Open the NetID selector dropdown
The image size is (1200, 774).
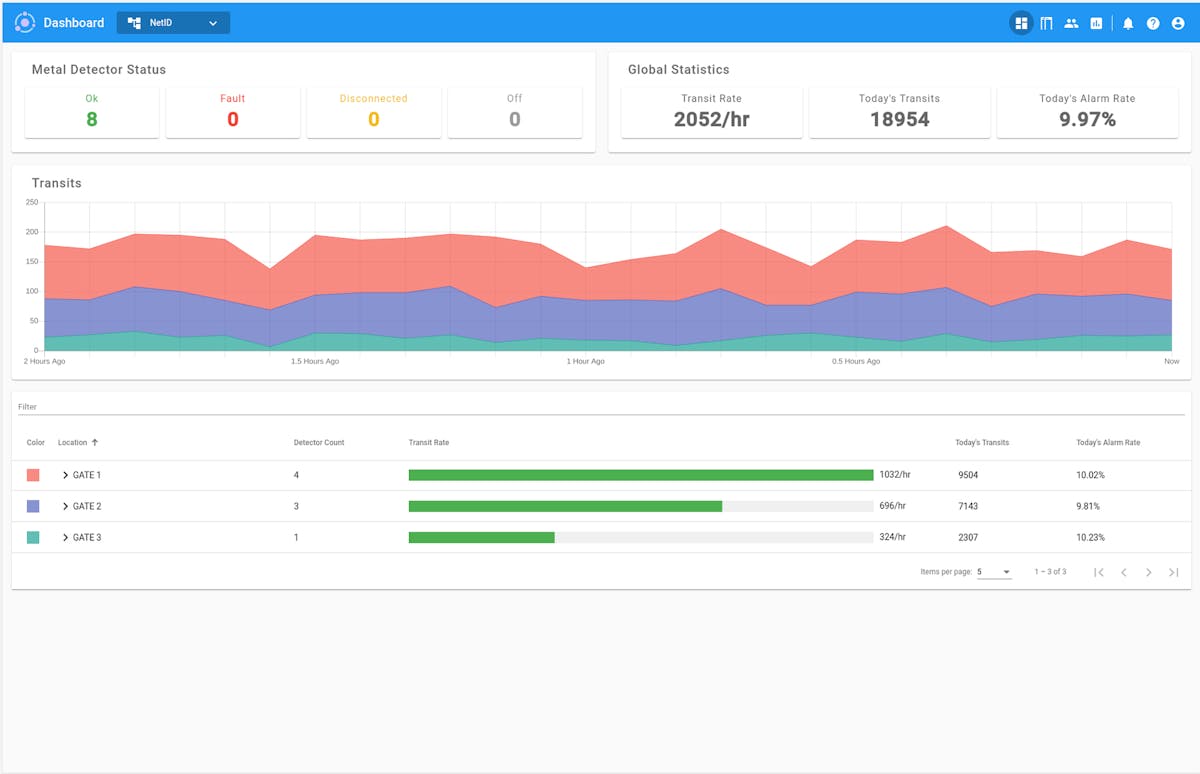click(173, 22)
